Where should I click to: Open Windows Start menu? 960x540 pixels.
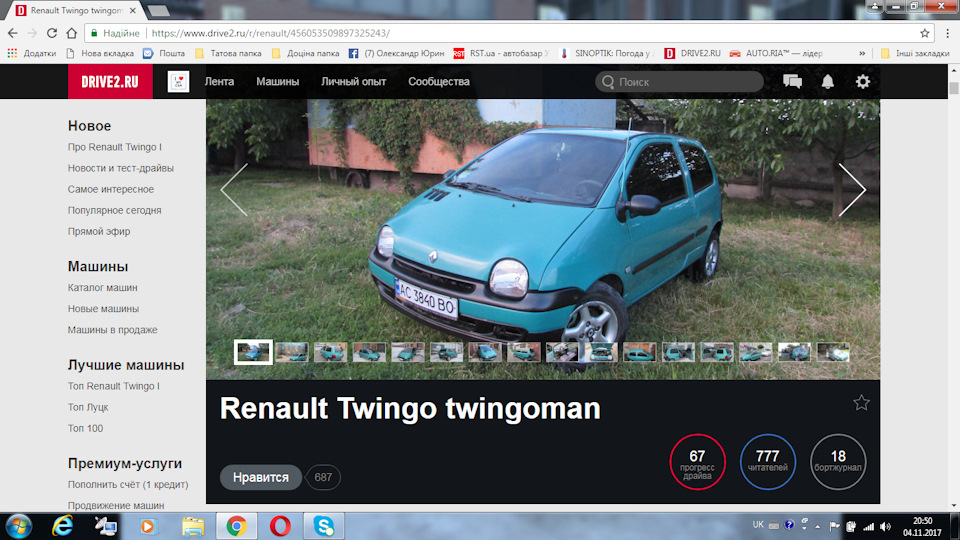tap(18, 526)
